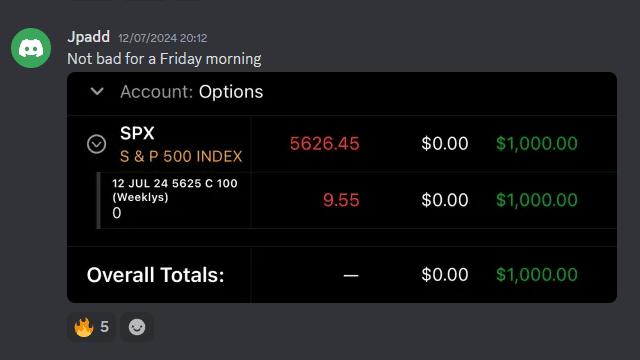The width and height of the screenshot is (640, 360).
Task: Open the Jpadd username profile
Action: pyautogui.click(x=89, y=37)
